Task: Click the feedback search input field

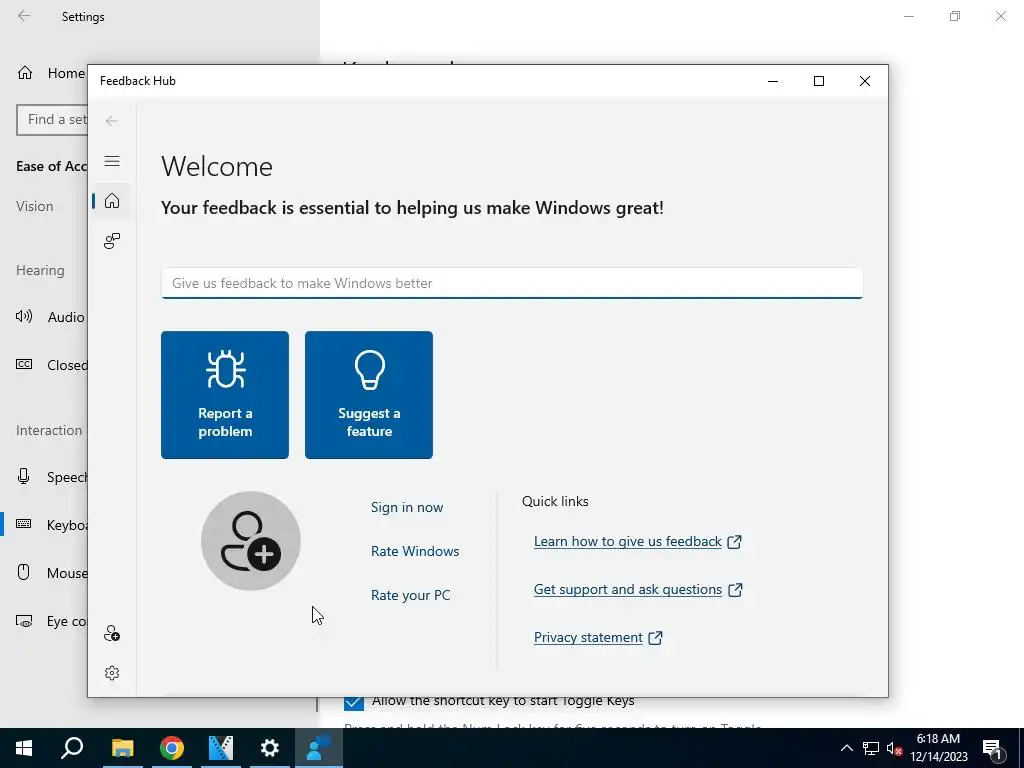Action: click(x=512, y=283)
